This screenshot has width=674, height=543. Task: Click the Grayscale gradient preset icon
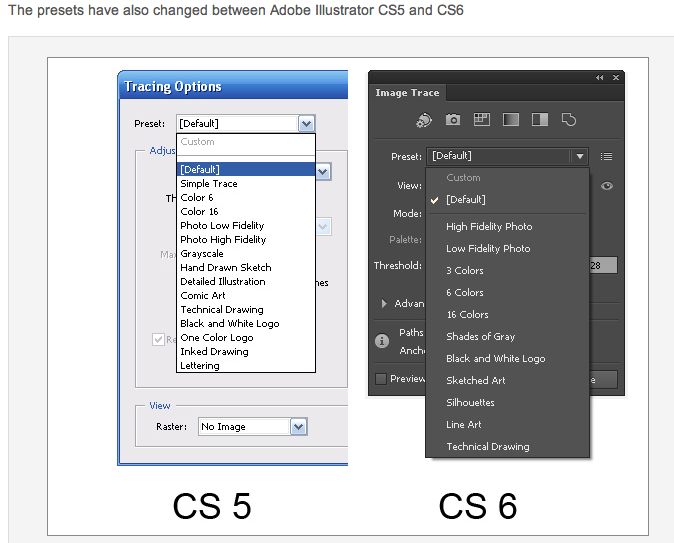pos(511,120)
